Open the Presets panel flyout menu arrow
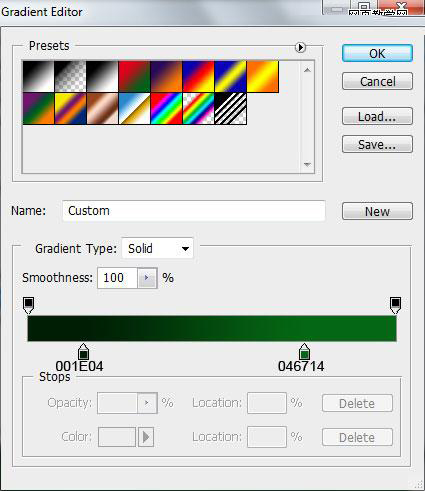Image resolution: width=425 pixels, height=491 pixels. tap(300, 47)
